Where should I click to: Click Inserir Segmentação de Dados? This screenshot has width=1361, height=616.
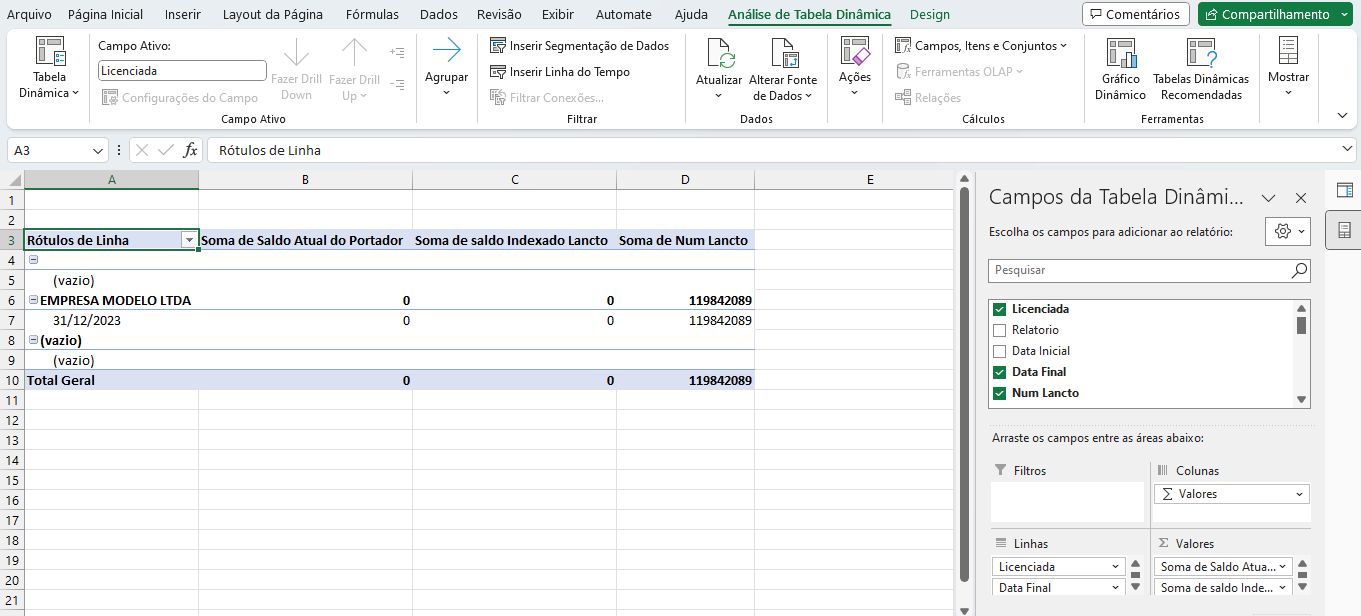point(579,46)
